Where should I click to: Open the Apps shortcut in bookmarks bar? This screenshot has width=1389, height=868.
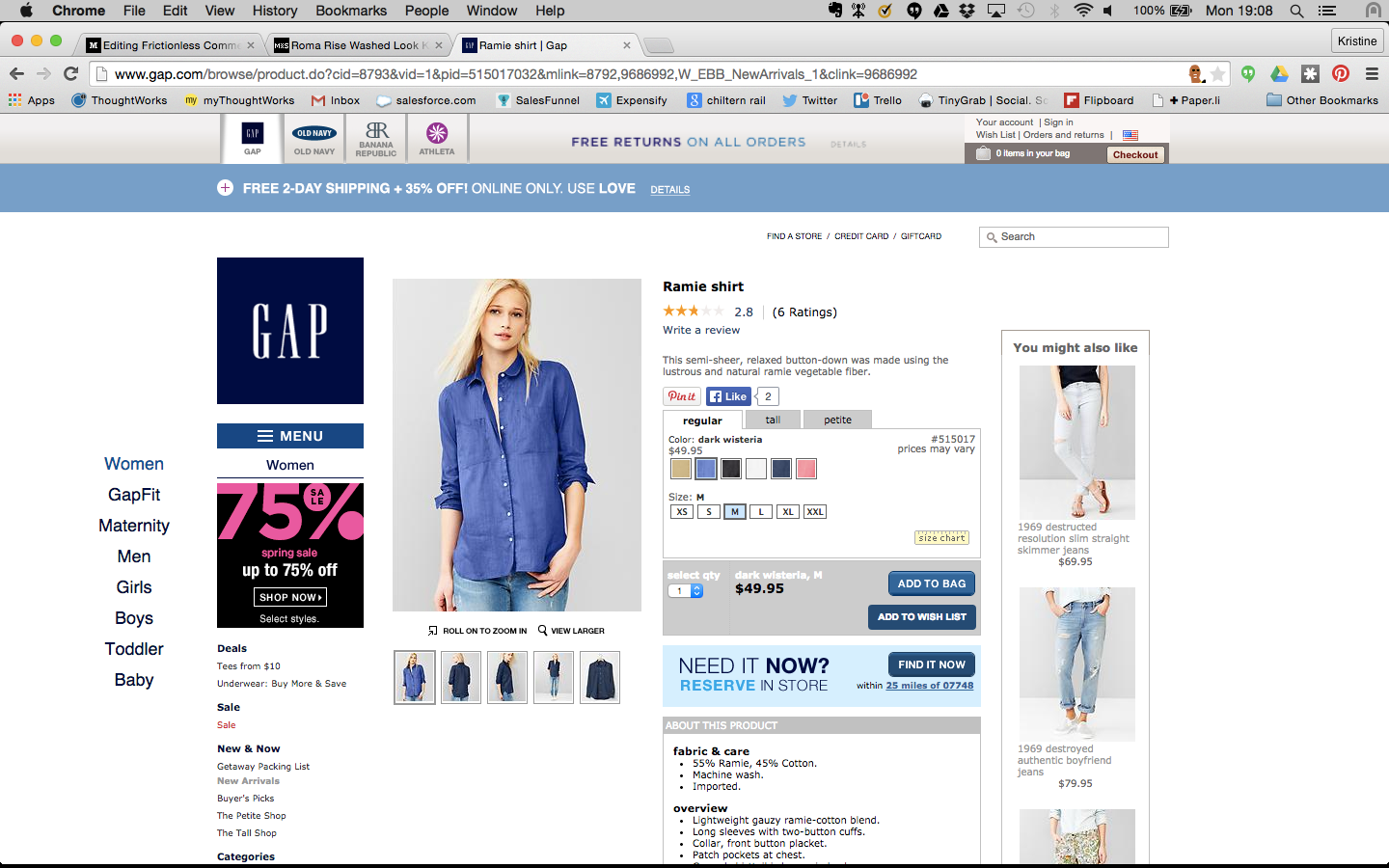tap(32, 100)
